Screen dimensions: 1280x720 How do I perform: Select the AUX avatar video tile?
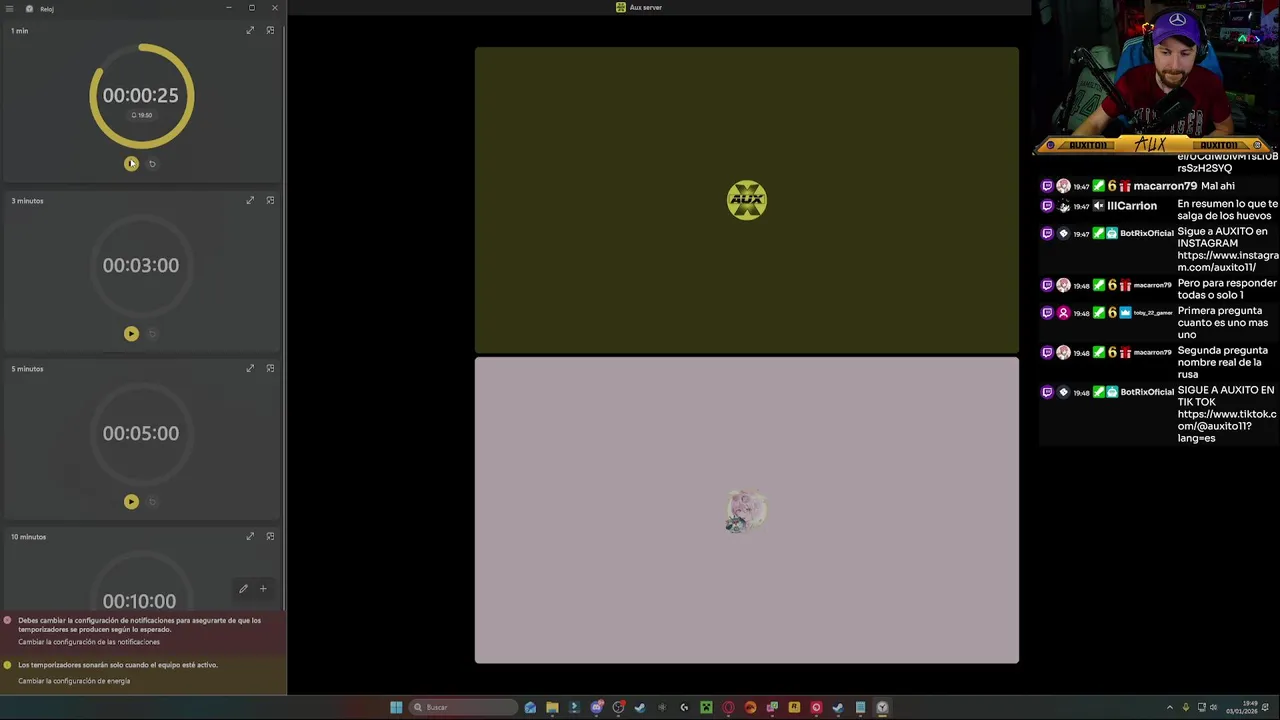747,200
